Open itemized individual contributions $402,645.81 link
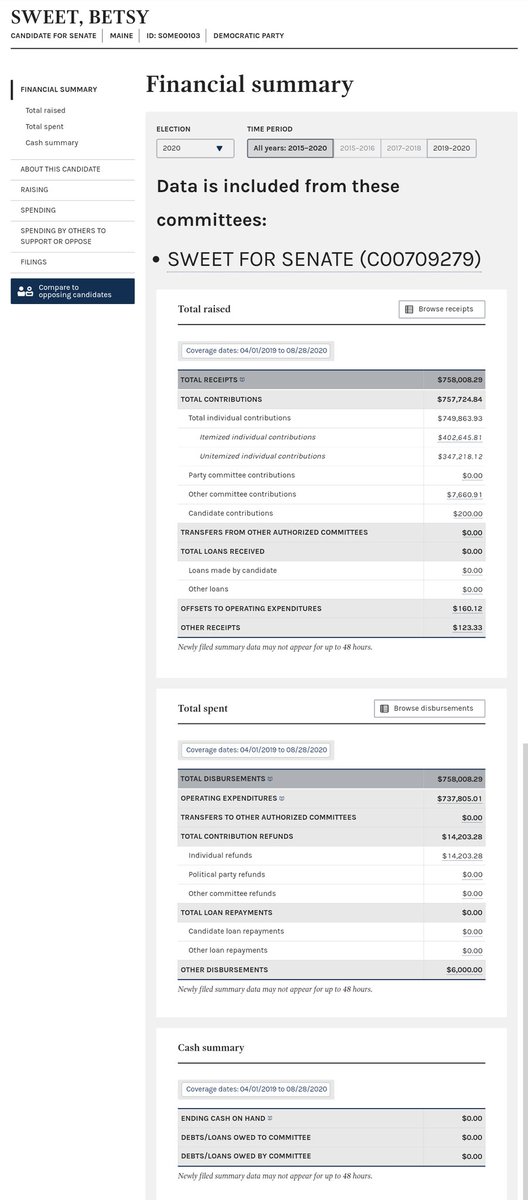The width and height of the screenshot is (528, 1200). pos(460,437)
